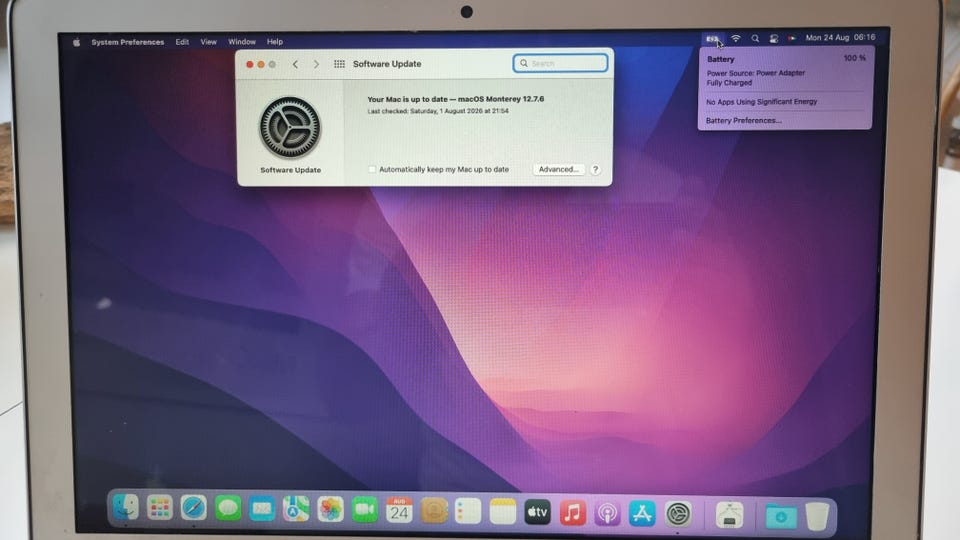Open Messages app in the Dock
Image resolution: width=960 pixels, height=540 pixels.
tap(228, 509)
